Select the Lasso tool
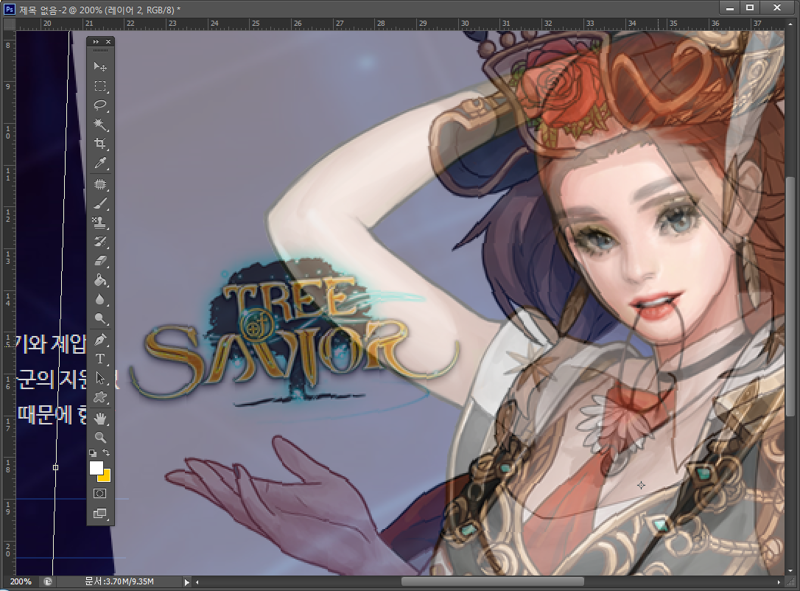This screenshot has height=591, width=800. (100, 106)
